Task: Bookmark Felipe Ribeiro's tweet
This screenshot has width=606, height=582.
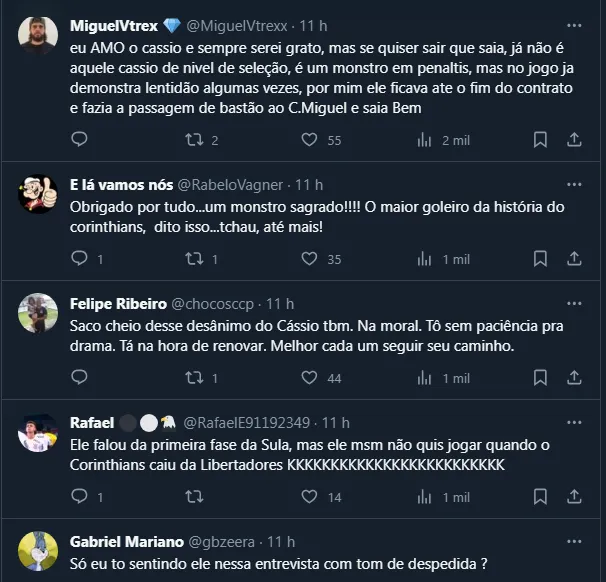Action: coord(540,378)
